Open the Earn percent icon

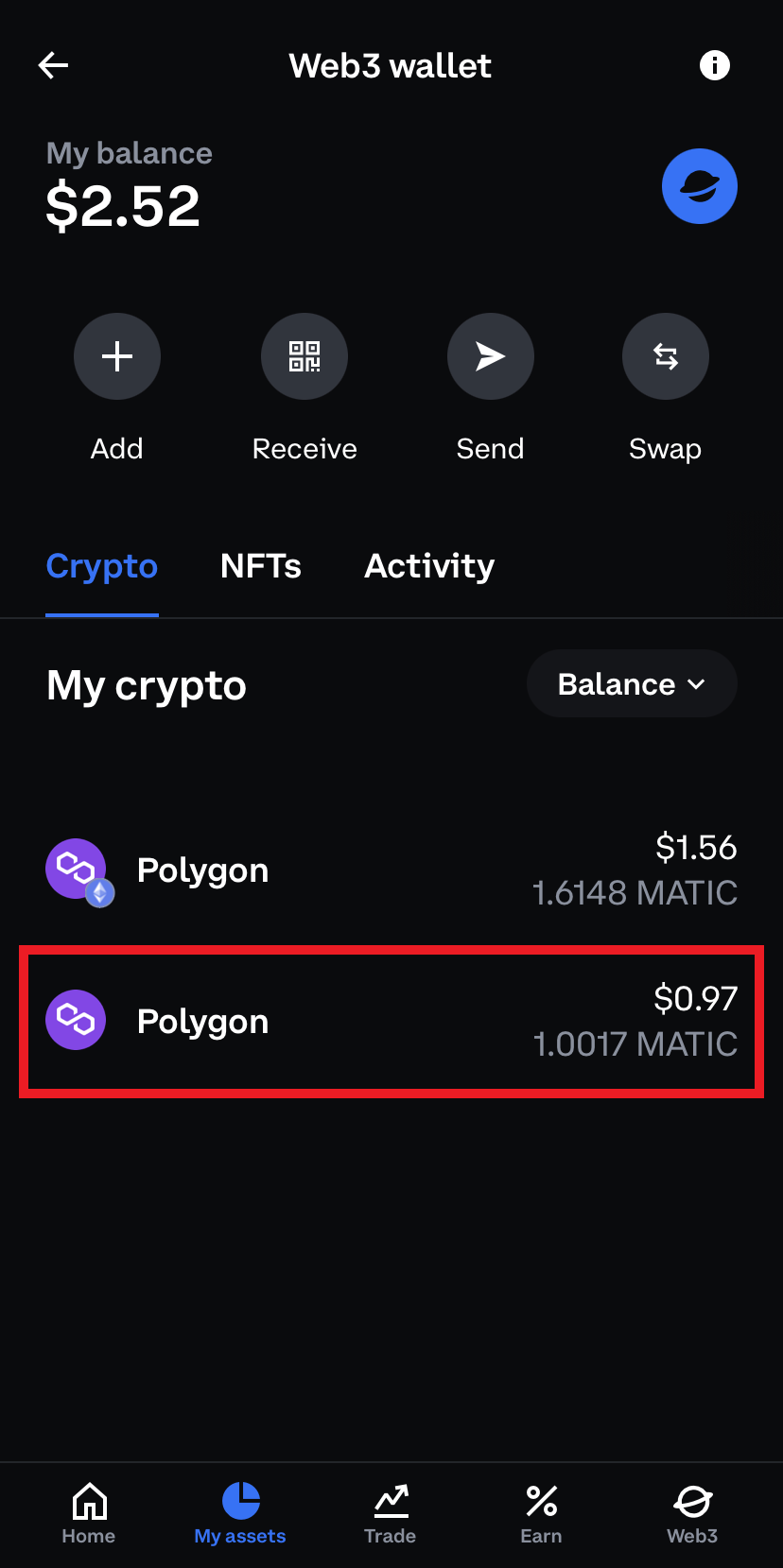tap(541, 1512)
